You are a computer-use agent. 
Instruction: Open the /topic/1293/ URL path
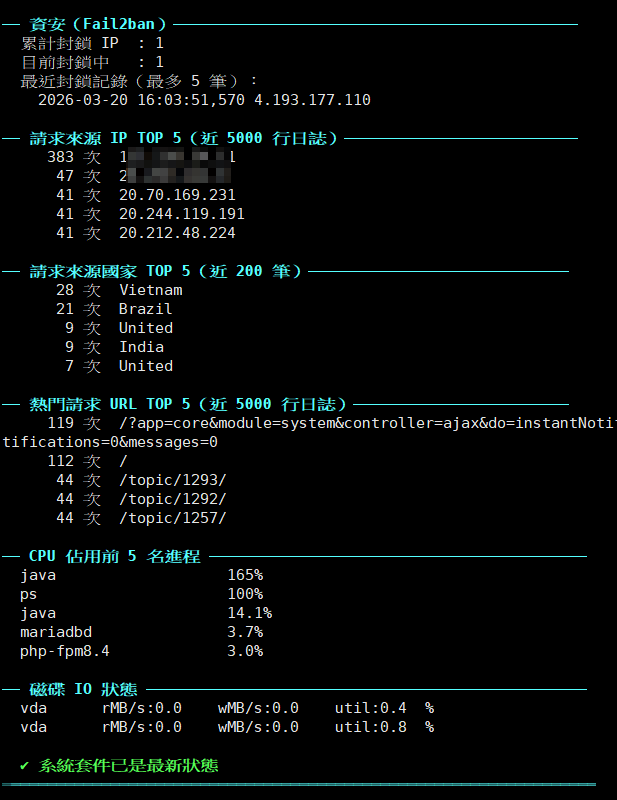pos(172,480)
